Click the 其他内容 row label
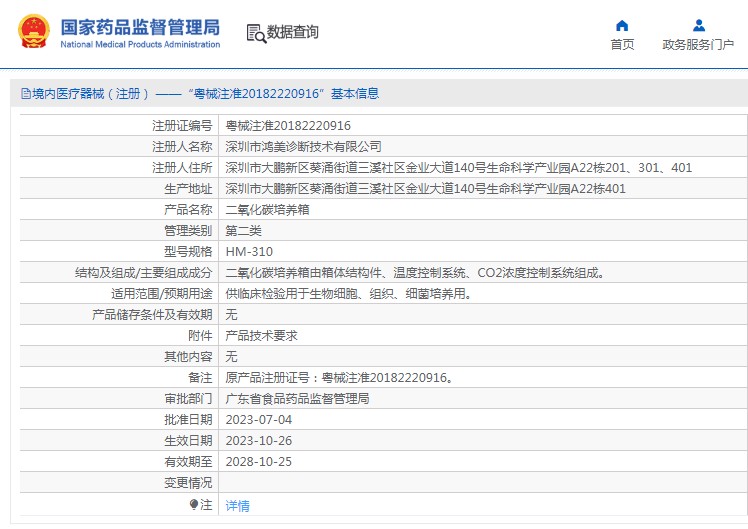The height and width of the screenshot is (529, 748). point(188,356)
